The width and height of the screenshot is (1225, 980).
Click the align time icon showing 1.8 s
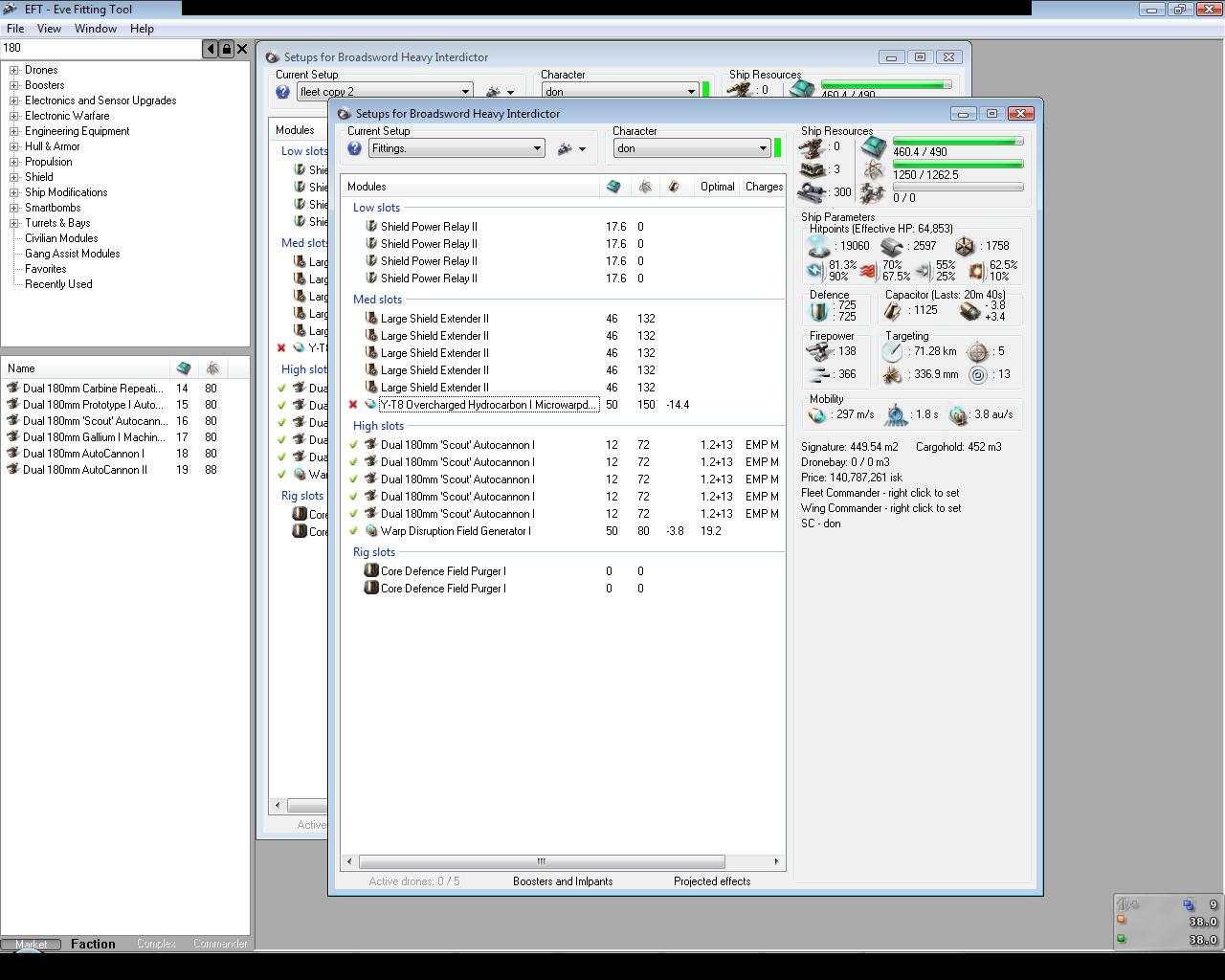[896, 415]
